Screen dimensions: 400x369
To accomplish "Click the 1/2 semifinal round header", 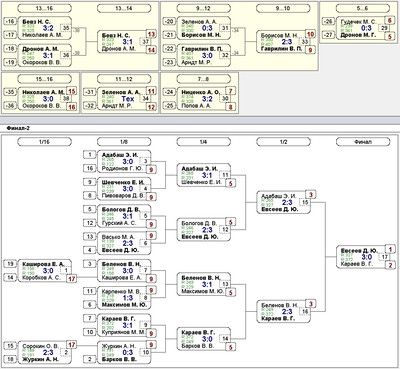I will [283, 142].
